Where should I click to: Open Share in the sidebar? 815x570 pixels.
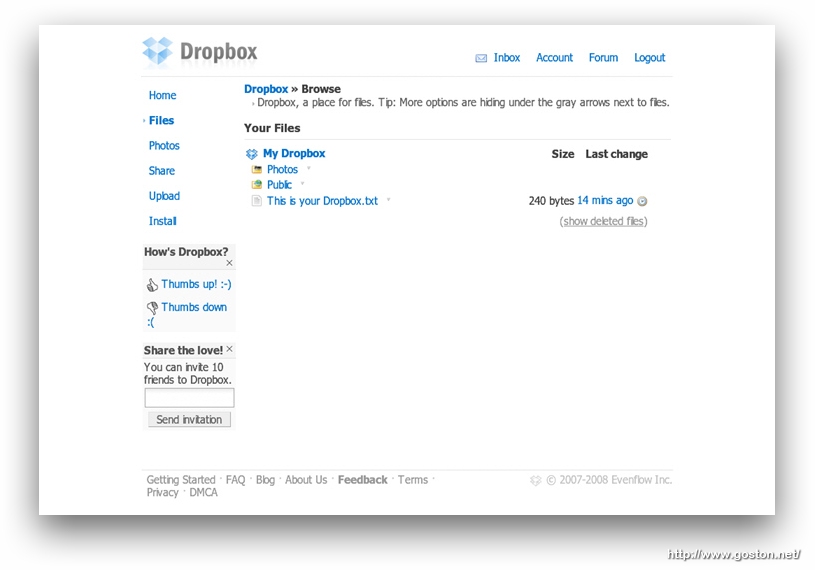pos(162,171)
